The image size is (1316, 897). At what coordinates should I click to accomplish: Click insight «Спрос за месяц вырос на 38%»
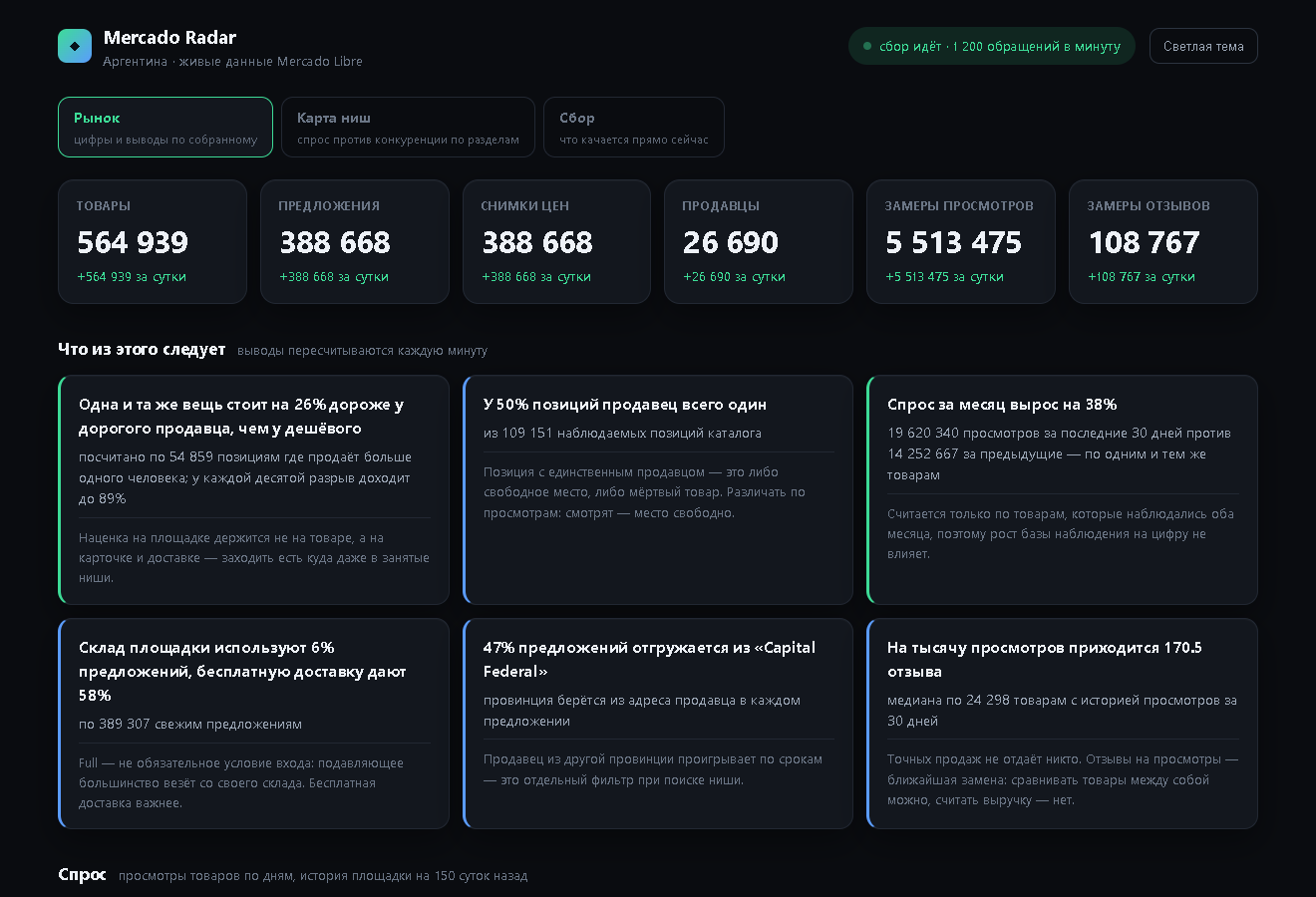click(x=1062, y=489)
